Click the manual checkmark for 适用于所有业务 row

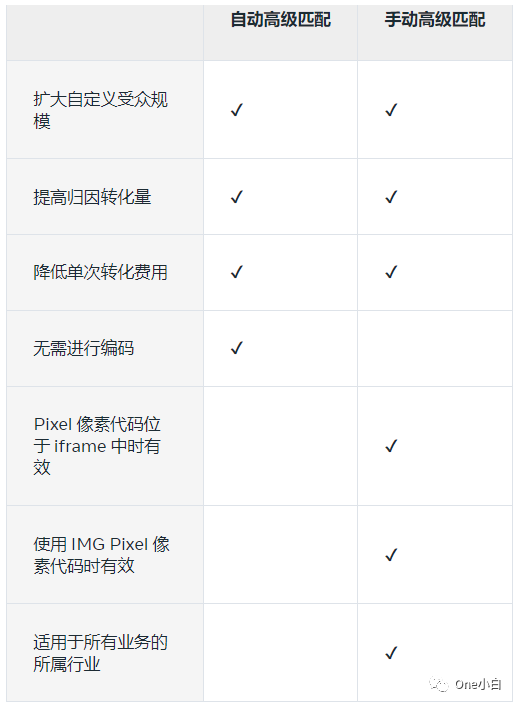391,652
